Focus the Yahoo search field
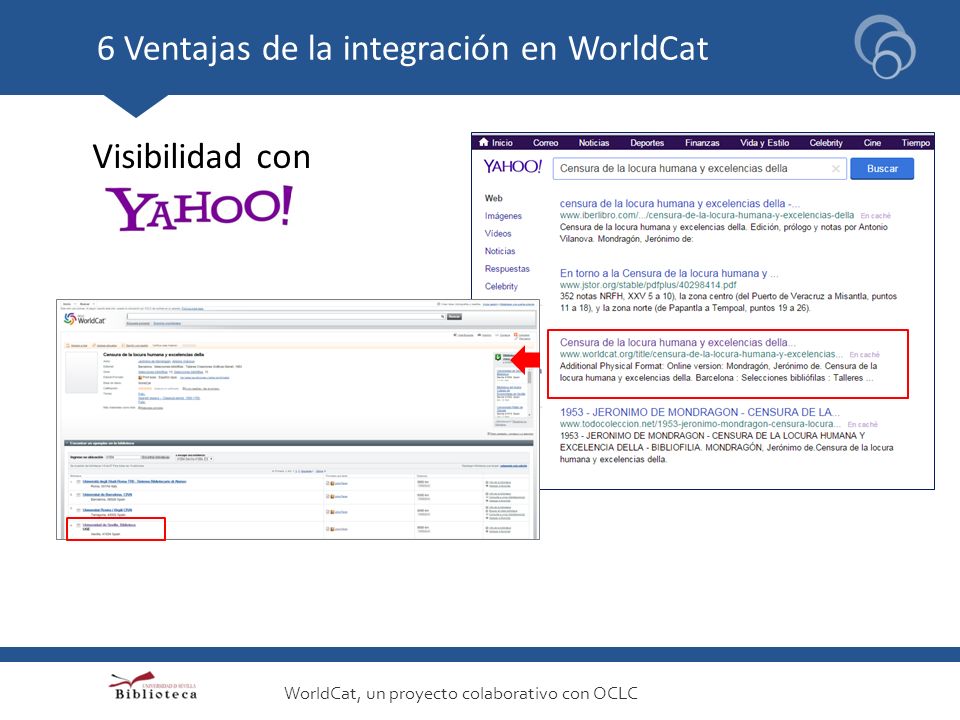This screenshot has width=960, height=720. (x=699, y=168)
